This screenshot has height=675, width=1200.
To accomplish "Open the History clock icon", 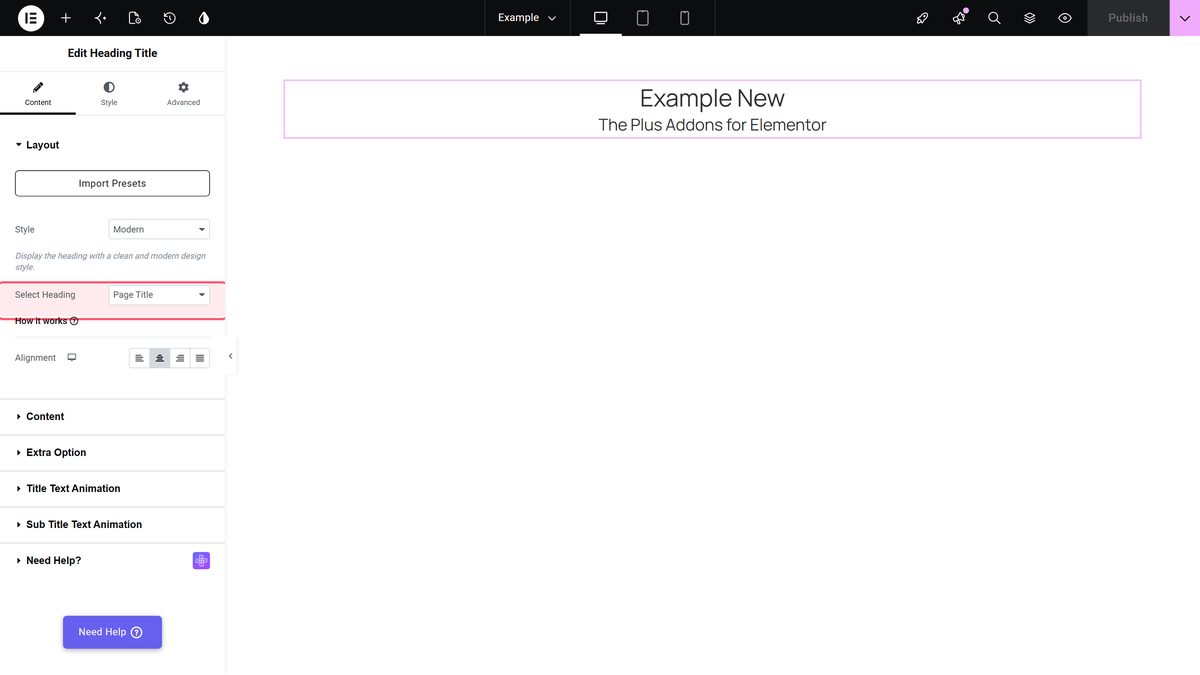I will click(x=169, y=18).
